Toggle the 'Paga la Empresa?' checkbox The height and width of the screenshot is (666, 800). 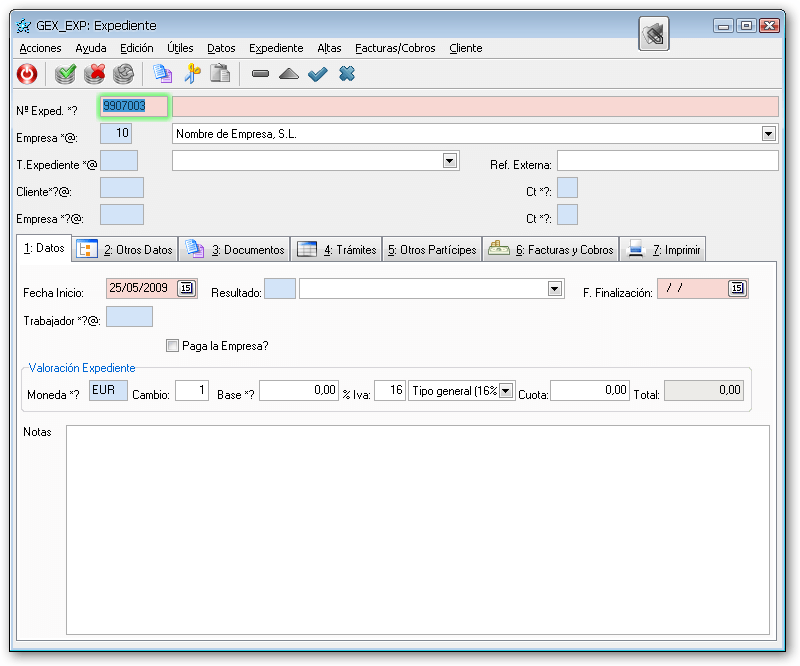point(172,346)
